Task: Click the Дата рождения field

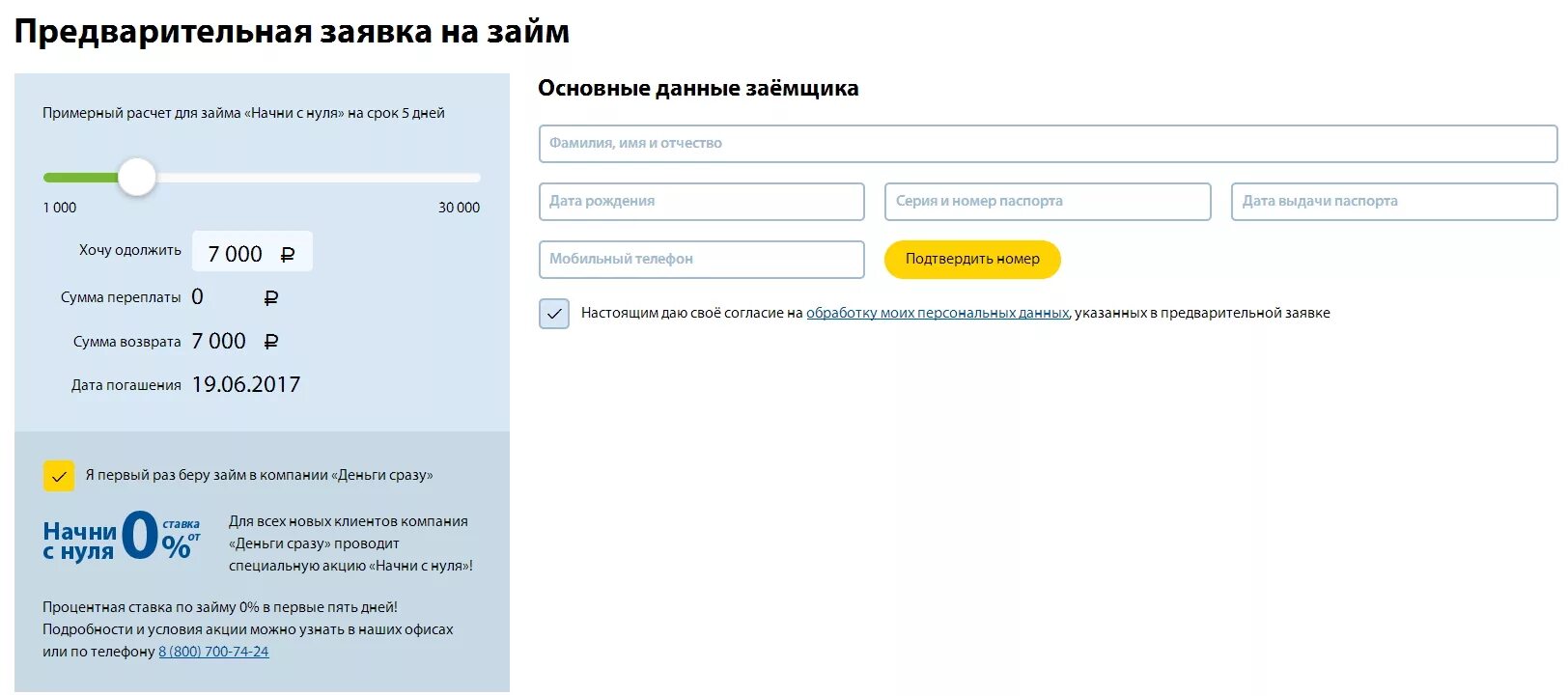Action: [701, 202]
